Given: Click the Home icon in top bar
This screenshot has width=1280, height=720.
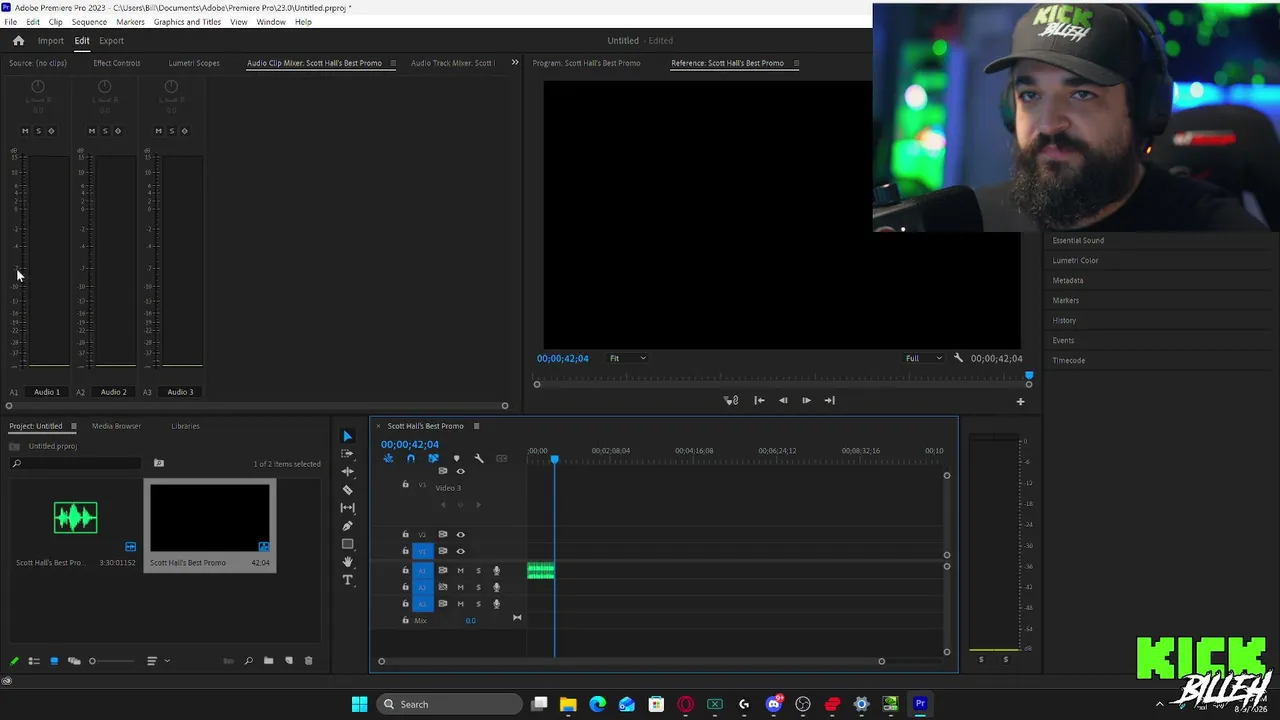Looking at the screenshot, I should [18, 41].
